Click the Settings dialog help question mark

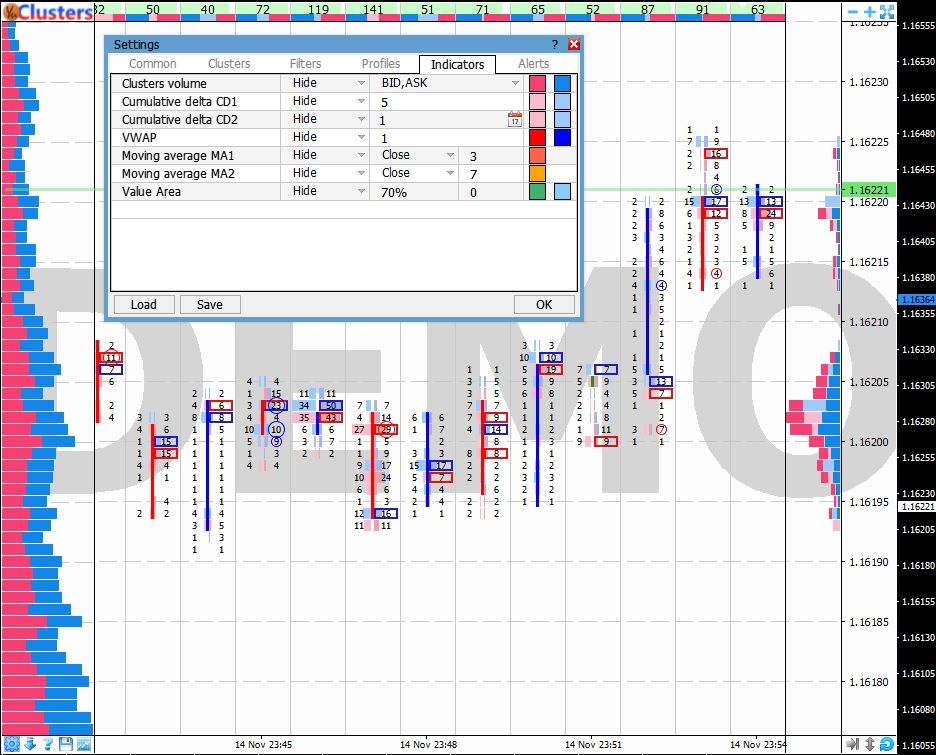555,45
